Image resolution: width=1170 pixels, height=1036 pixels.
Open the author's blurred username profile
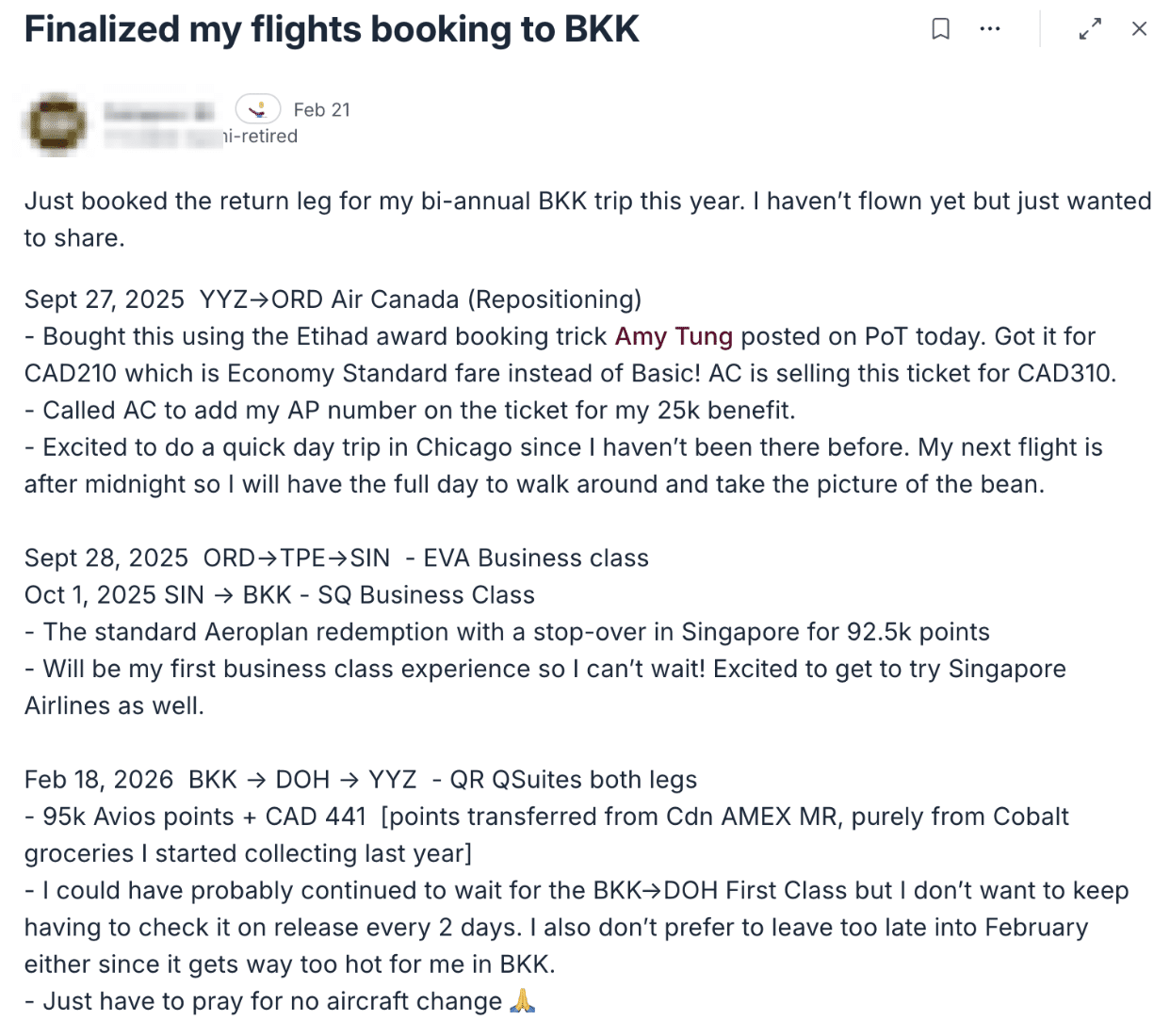click(158, 112)
